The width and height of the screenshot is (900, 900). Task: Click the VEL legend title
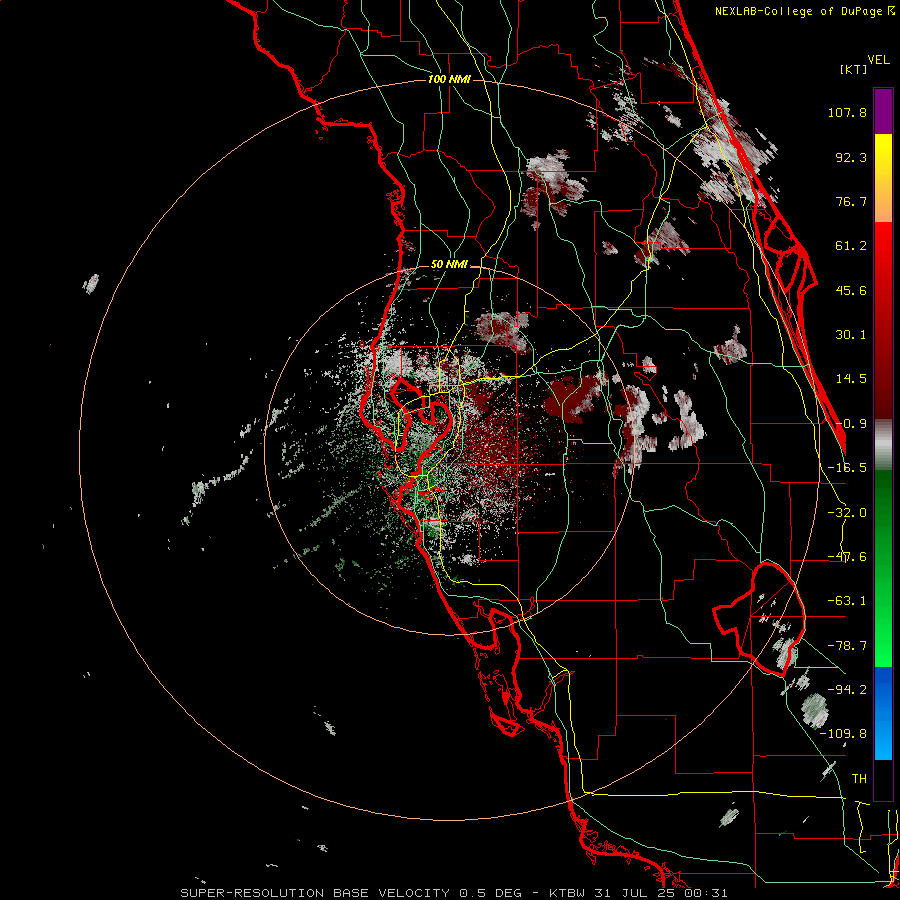[878, 60]
